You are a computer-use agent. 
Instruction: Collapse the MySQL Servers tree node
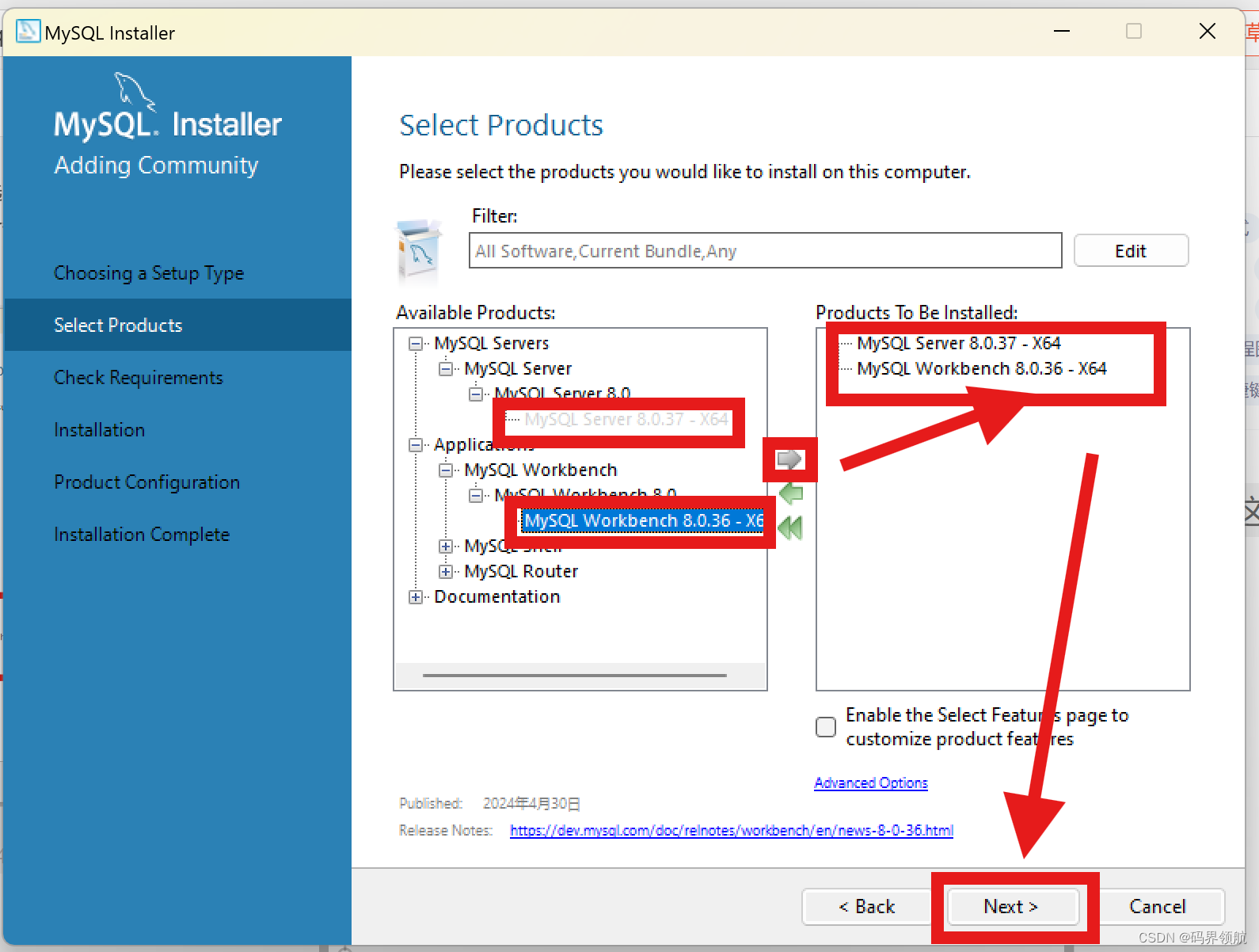coord(416,344)
